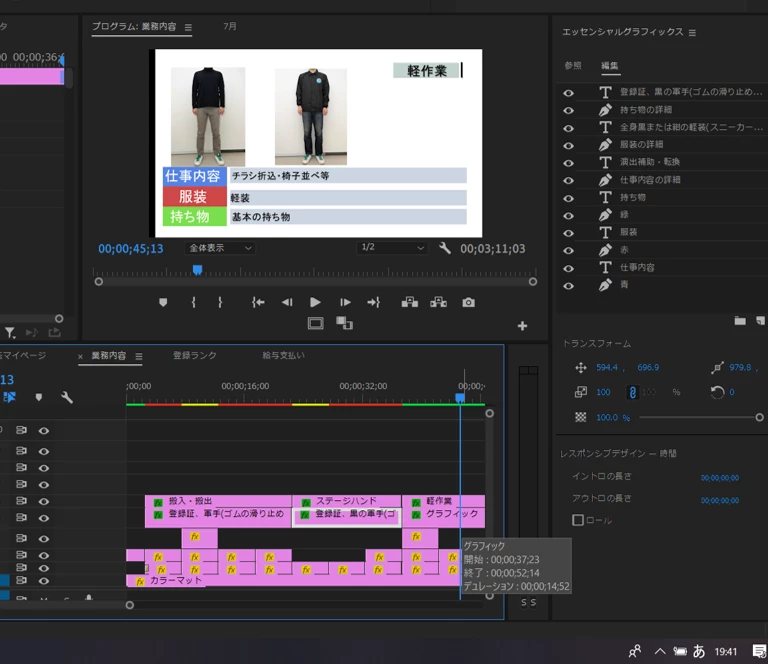This screenshot has height=664, width=768.
Task: Click the イントロの長さ timecode value
Action: point(720,478)
